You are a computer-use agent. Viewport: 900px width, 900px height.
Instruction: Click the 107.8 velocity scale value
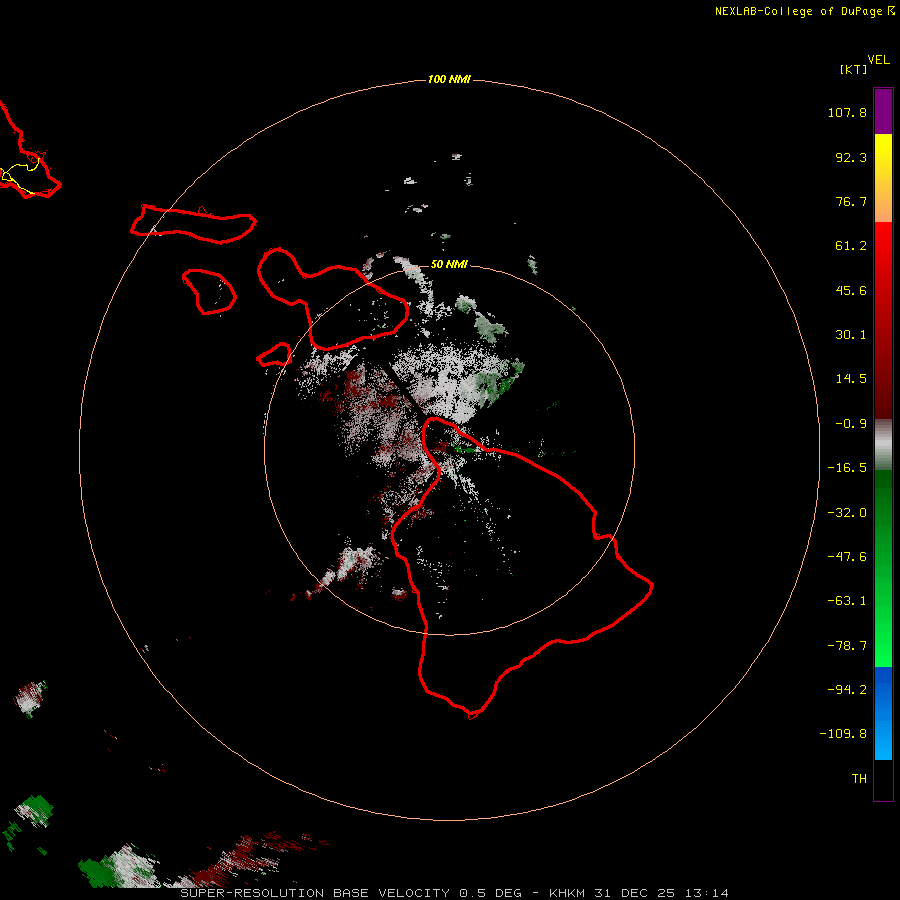point(847,112)
